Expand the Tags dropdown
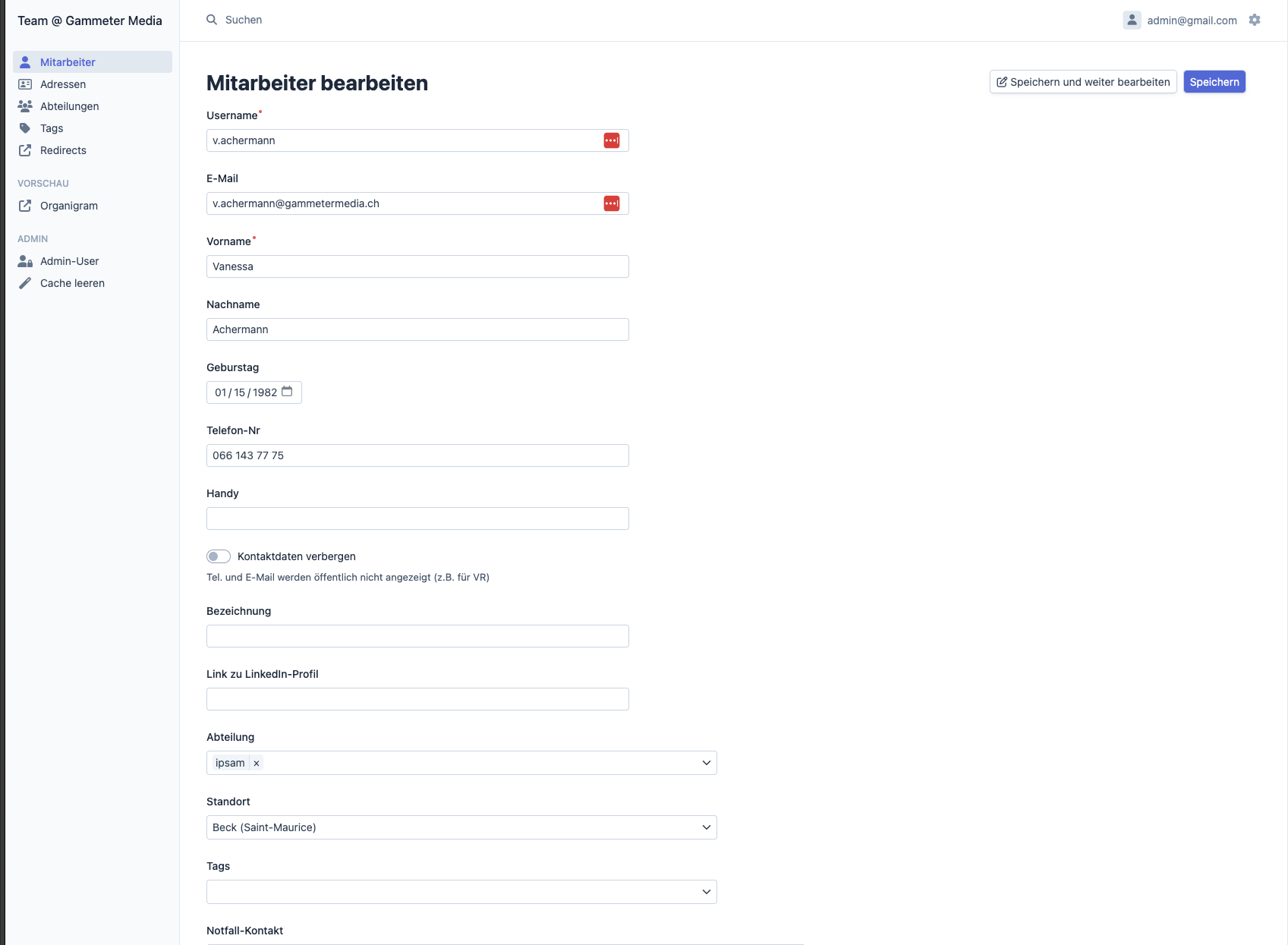The width and height of the screenshot is (1288, 945). click(706, 892)
